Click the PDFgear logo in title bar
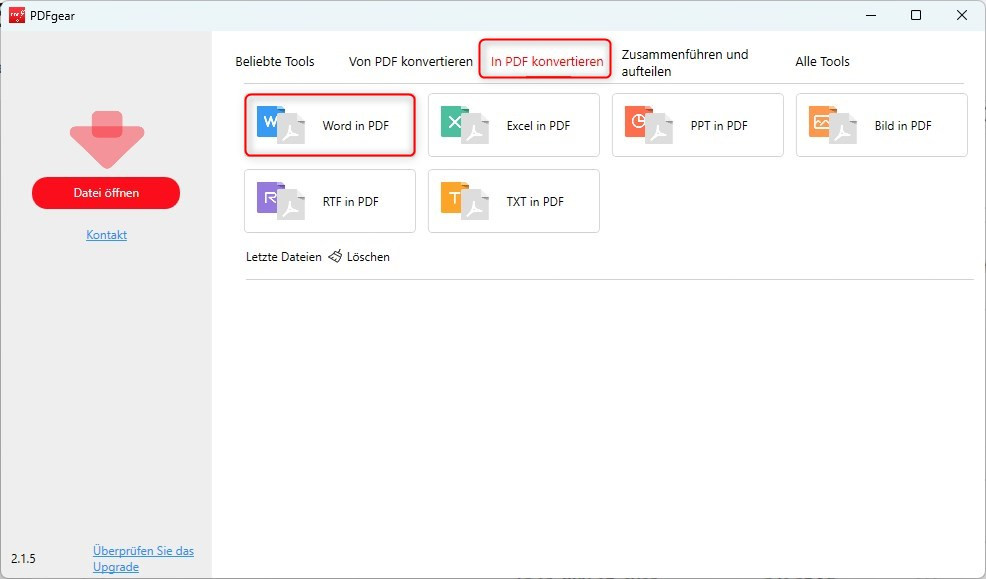This screenshot has height=579, width=986. point(17,15)
